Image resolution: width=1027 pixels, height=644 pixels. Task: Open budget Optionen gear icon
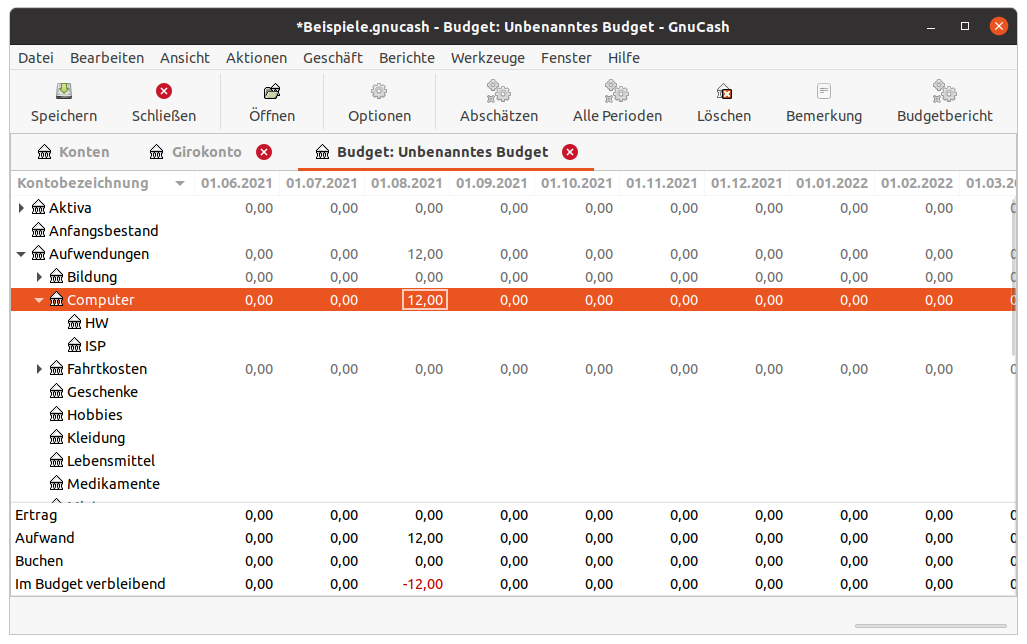pos(379,92)
